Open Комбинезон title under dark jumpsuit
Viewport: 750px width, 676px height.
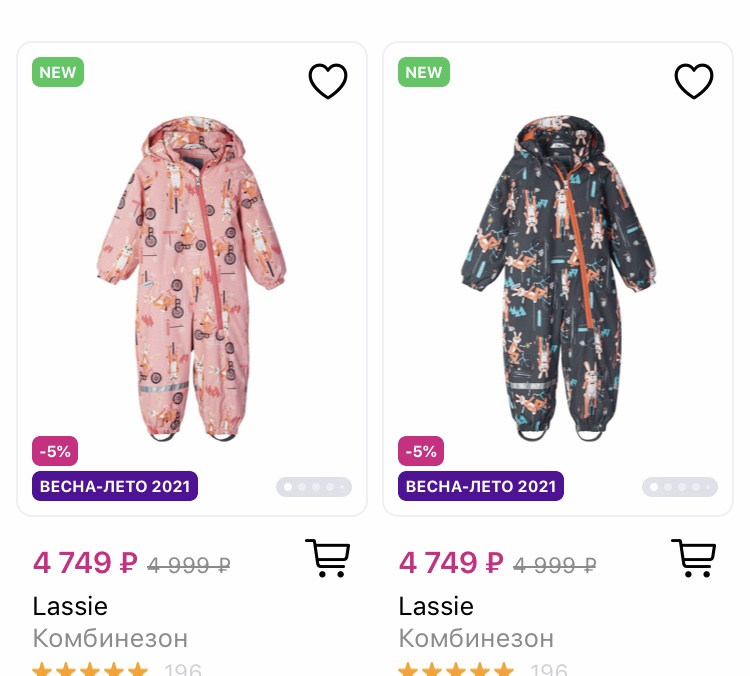(x=476, y=638)
